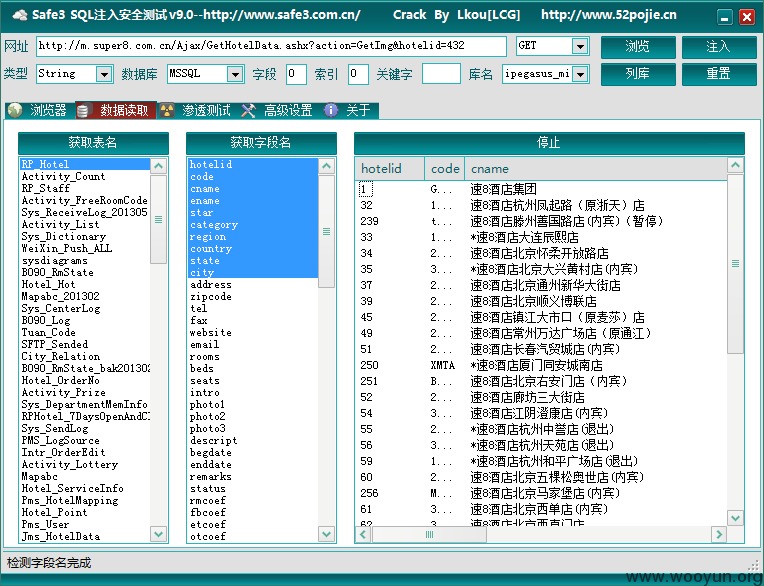The image size is (764, 586).
Task: Select the address field
Action: [x=253, y=284]
